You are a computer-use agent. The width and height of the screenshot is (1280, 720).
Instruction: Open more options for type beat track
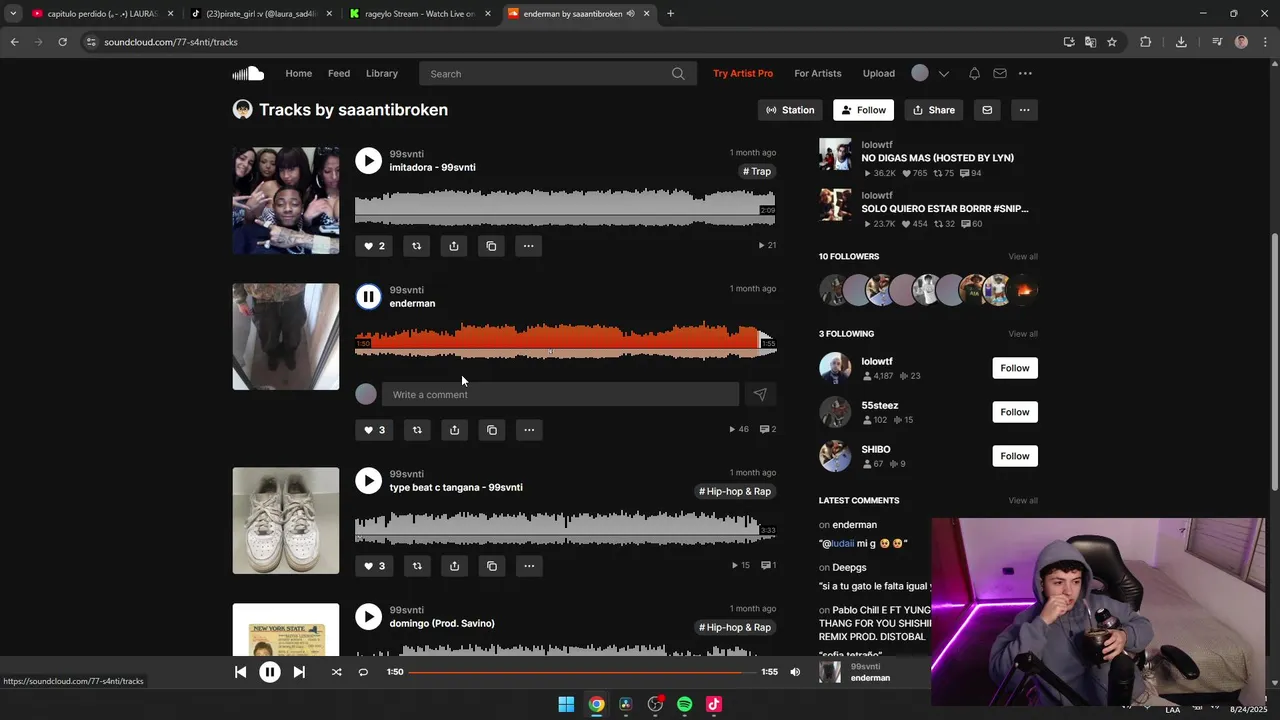pos(529,566)
